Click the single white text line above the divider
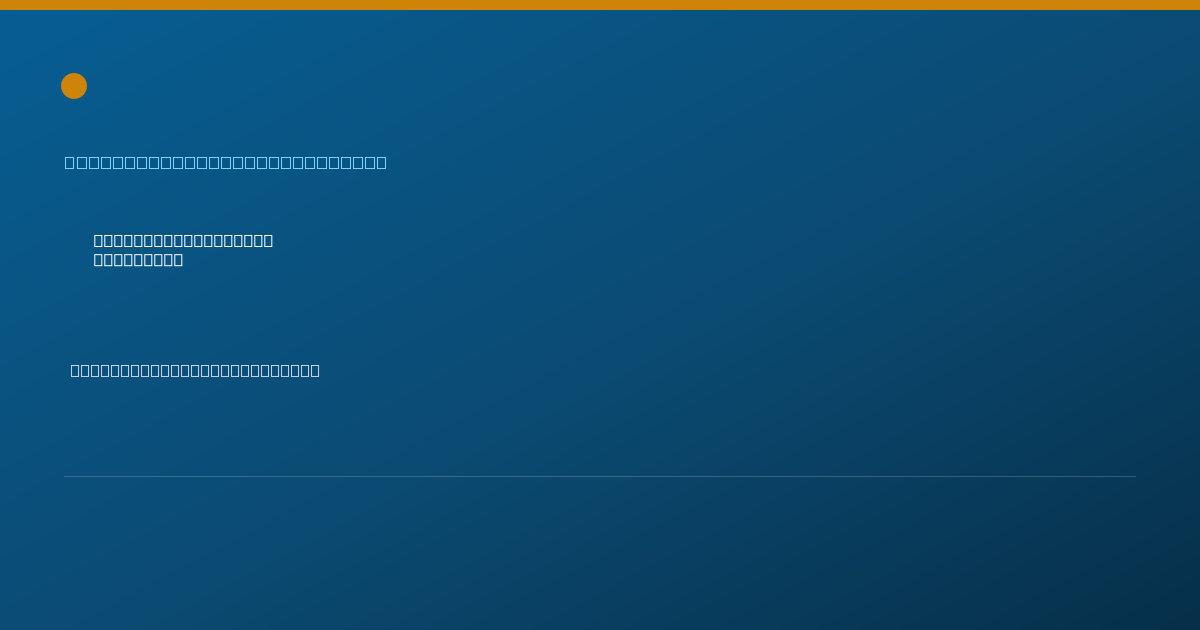The width and height of the screenshot is (1200, 630). [x=195, y=370]
